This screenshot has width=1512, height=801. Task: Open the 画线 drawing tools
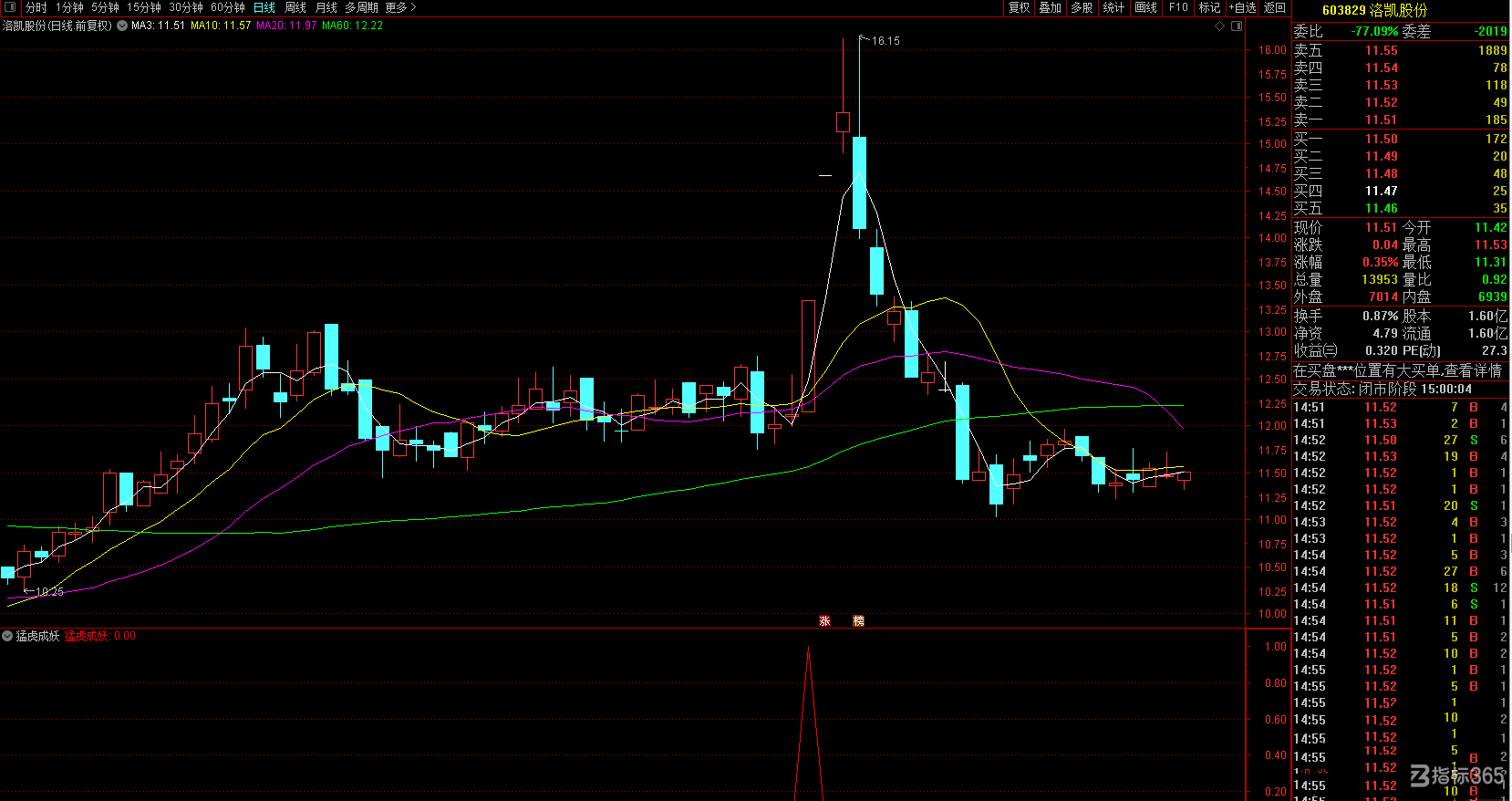coord(1146,7)
